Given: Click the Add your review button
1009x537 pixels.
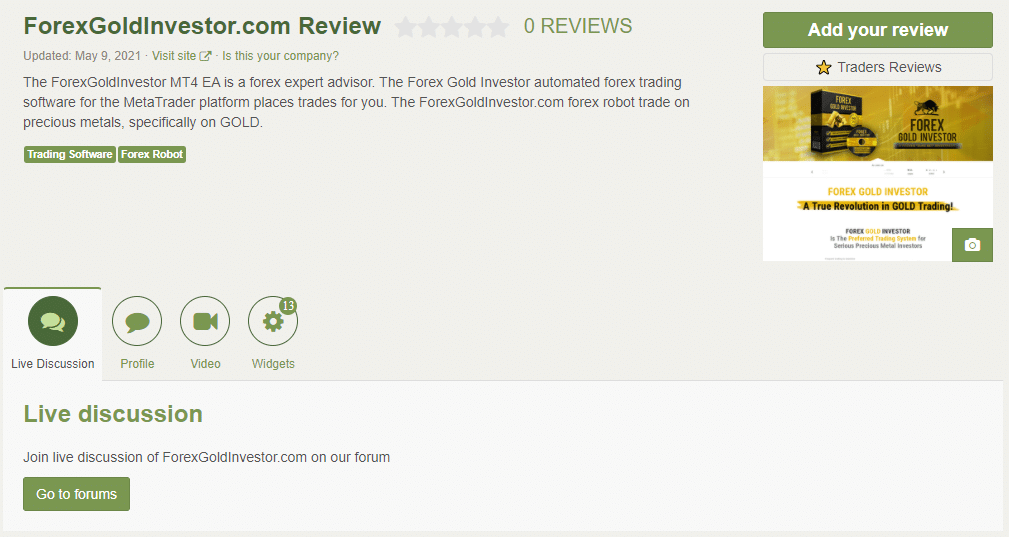Looking at the screenshot, I should pos(878,30).
